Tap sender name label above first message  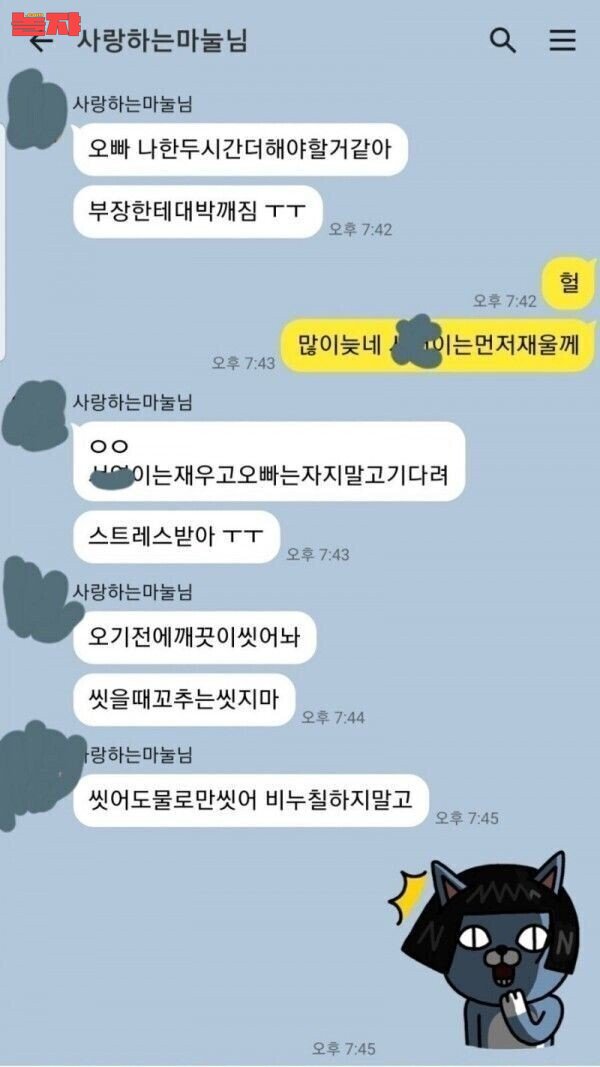tap(133, 103)
